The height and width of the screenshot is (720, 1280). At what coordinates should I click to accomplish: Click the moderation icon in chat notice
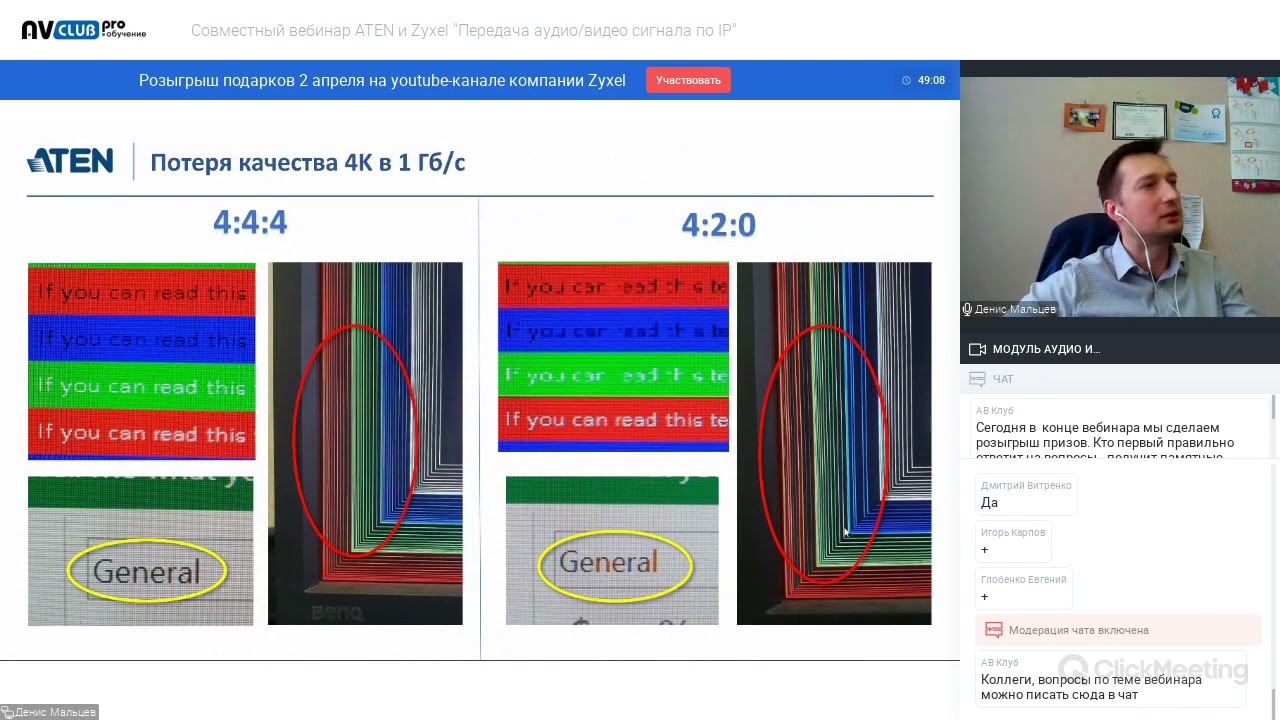click(993, 630)
